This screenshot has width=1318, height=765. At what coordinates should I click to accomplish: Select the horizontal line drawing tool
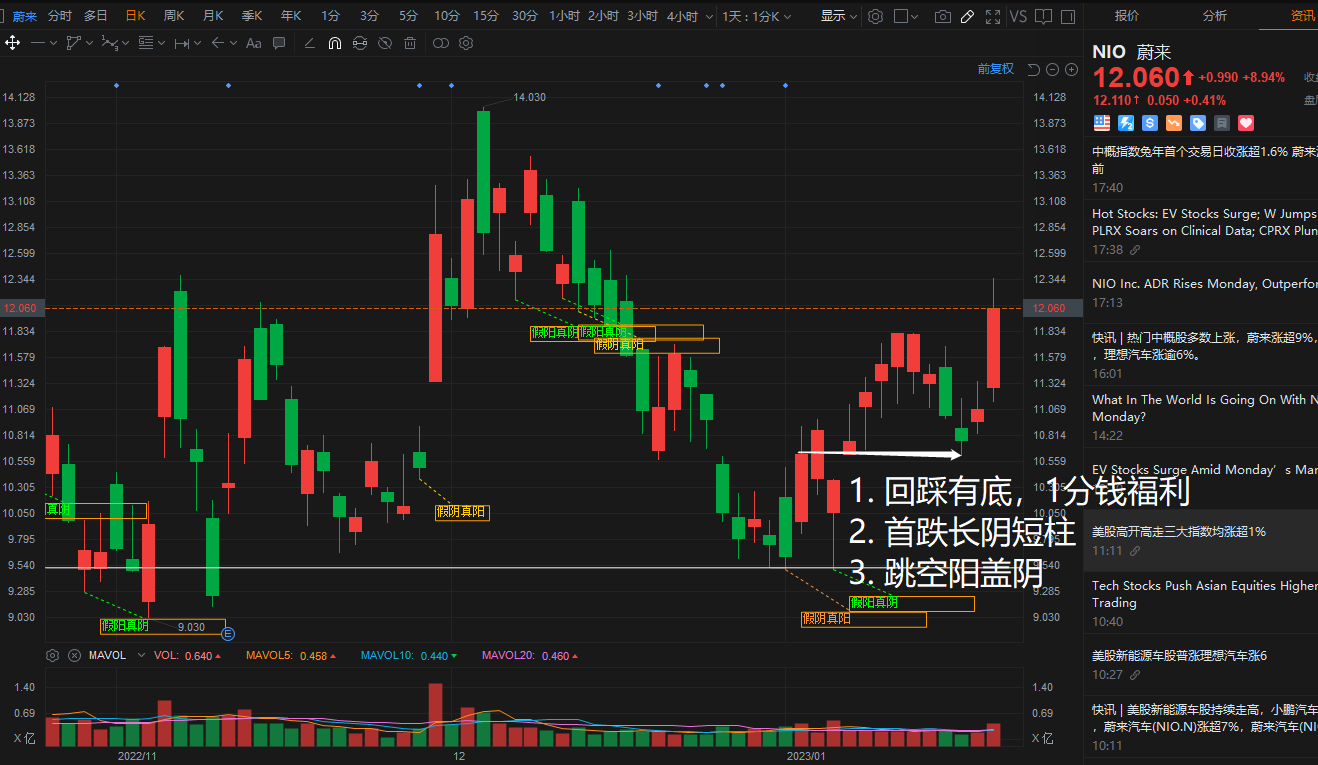click(38, 43)
